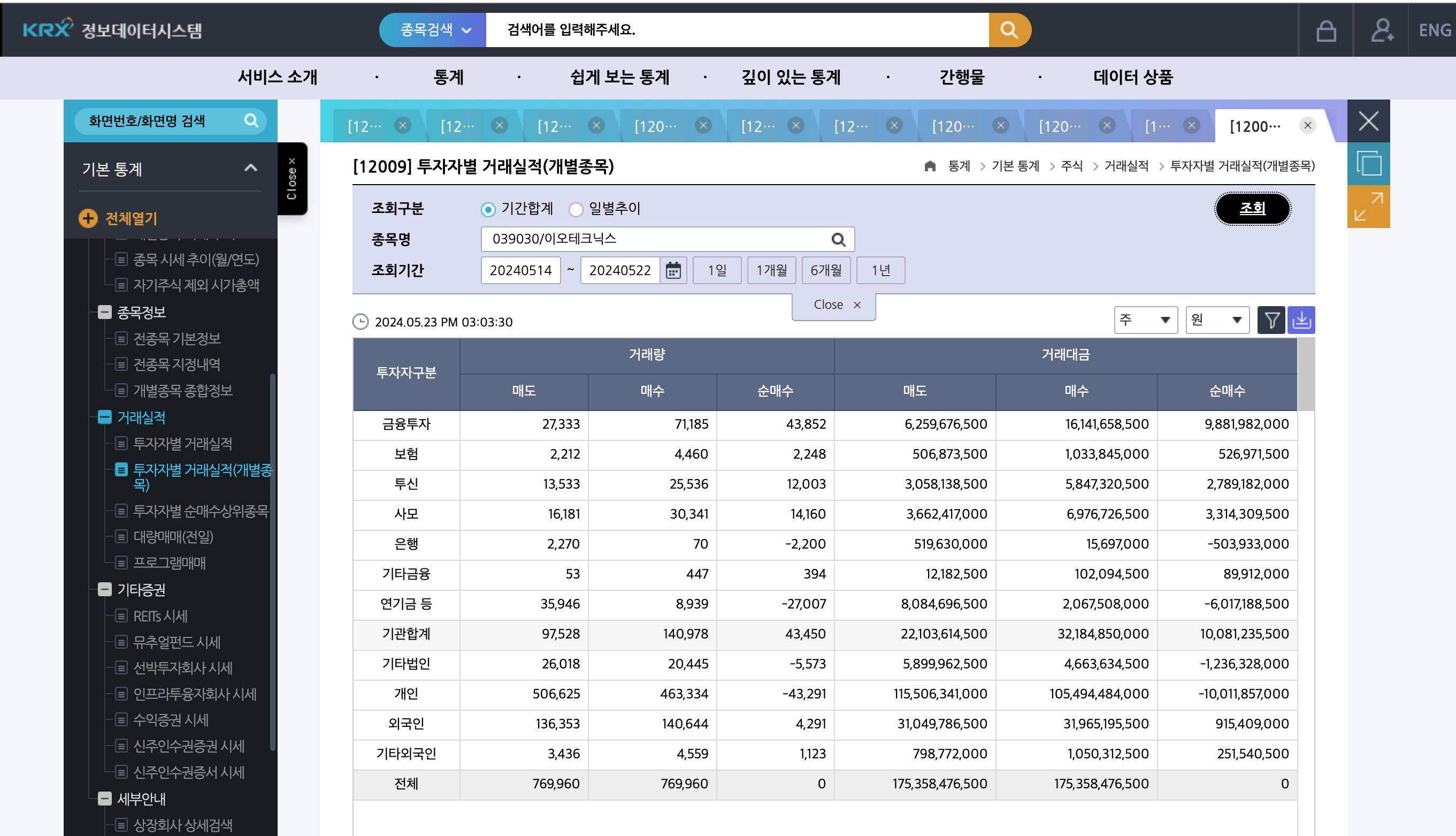The height and width of the screenshot is (836, 1456).
Task: Select the 일별추이 radio button
Action: pos(576,210)
